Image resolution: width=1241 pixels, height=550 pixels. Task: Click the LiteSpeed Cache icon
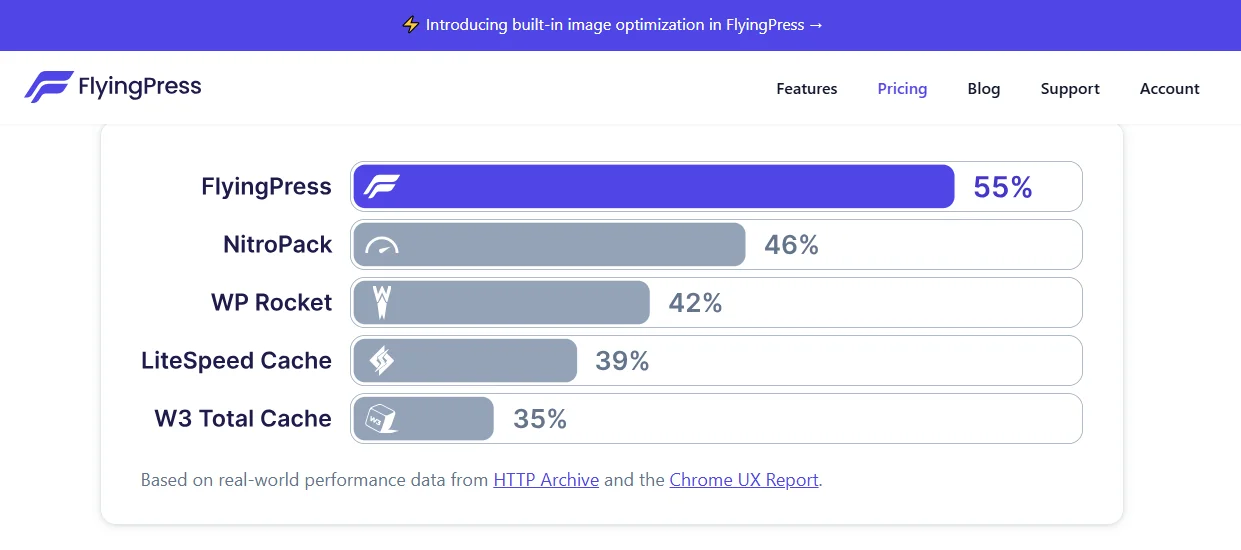click(x=381, y=360)
